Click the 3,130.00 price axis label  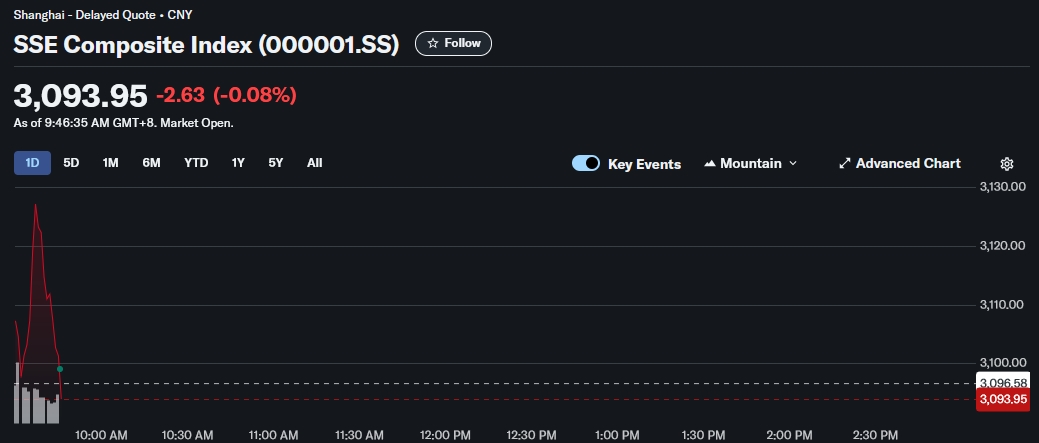coord(1003,187)
